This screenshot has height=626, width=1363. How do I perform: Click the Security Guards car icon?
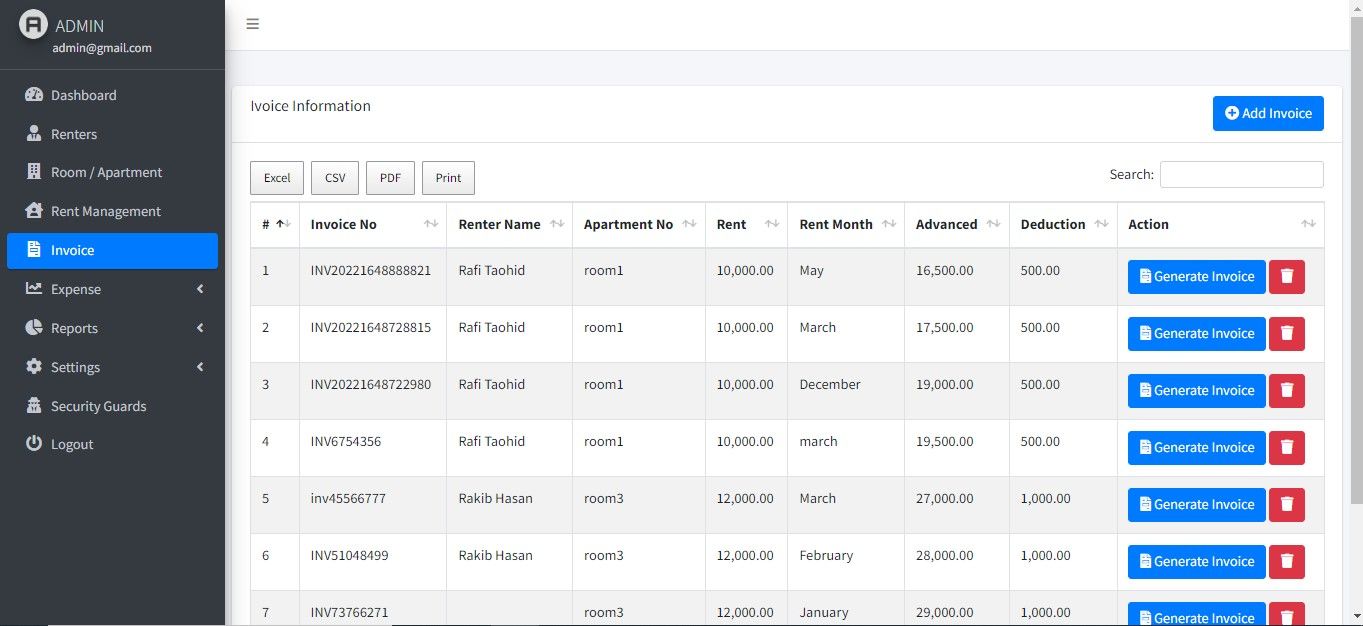tap(34, 406)
